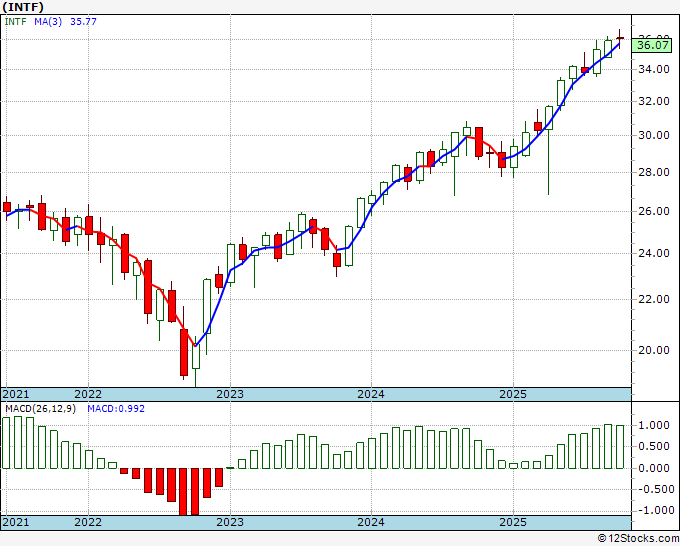
Task: Click the 30.00 price axis label
Action: (x=653, y=135)
